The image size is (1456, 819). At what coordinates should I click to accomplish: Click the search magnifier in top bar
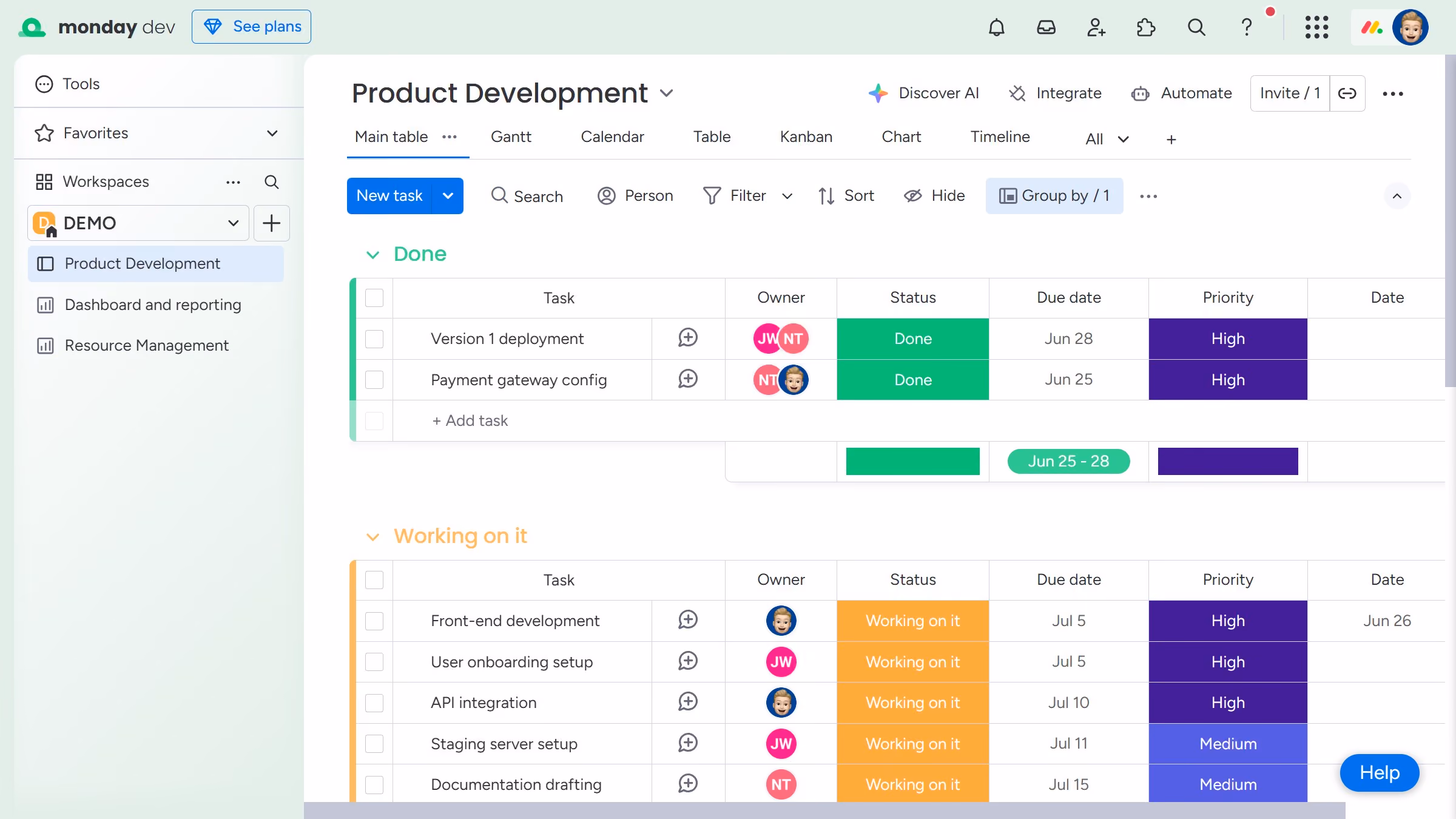point(1196,27)
